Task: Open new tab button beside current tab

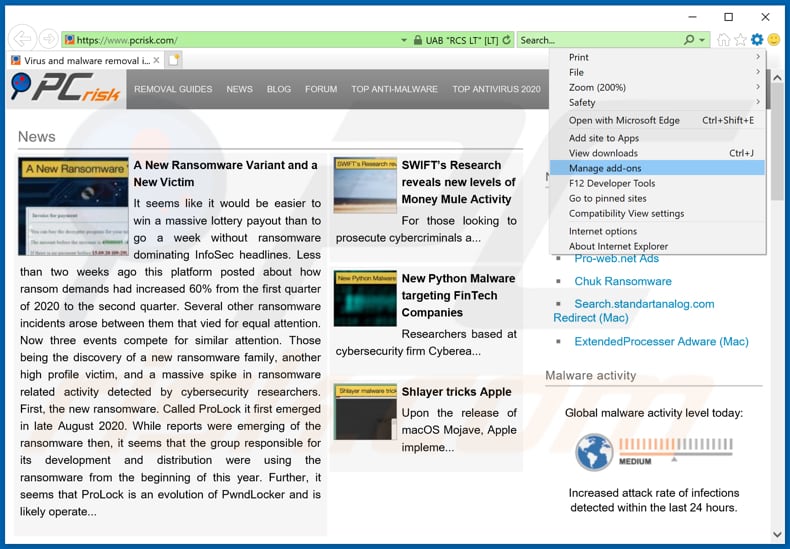Action: point(173,61)
